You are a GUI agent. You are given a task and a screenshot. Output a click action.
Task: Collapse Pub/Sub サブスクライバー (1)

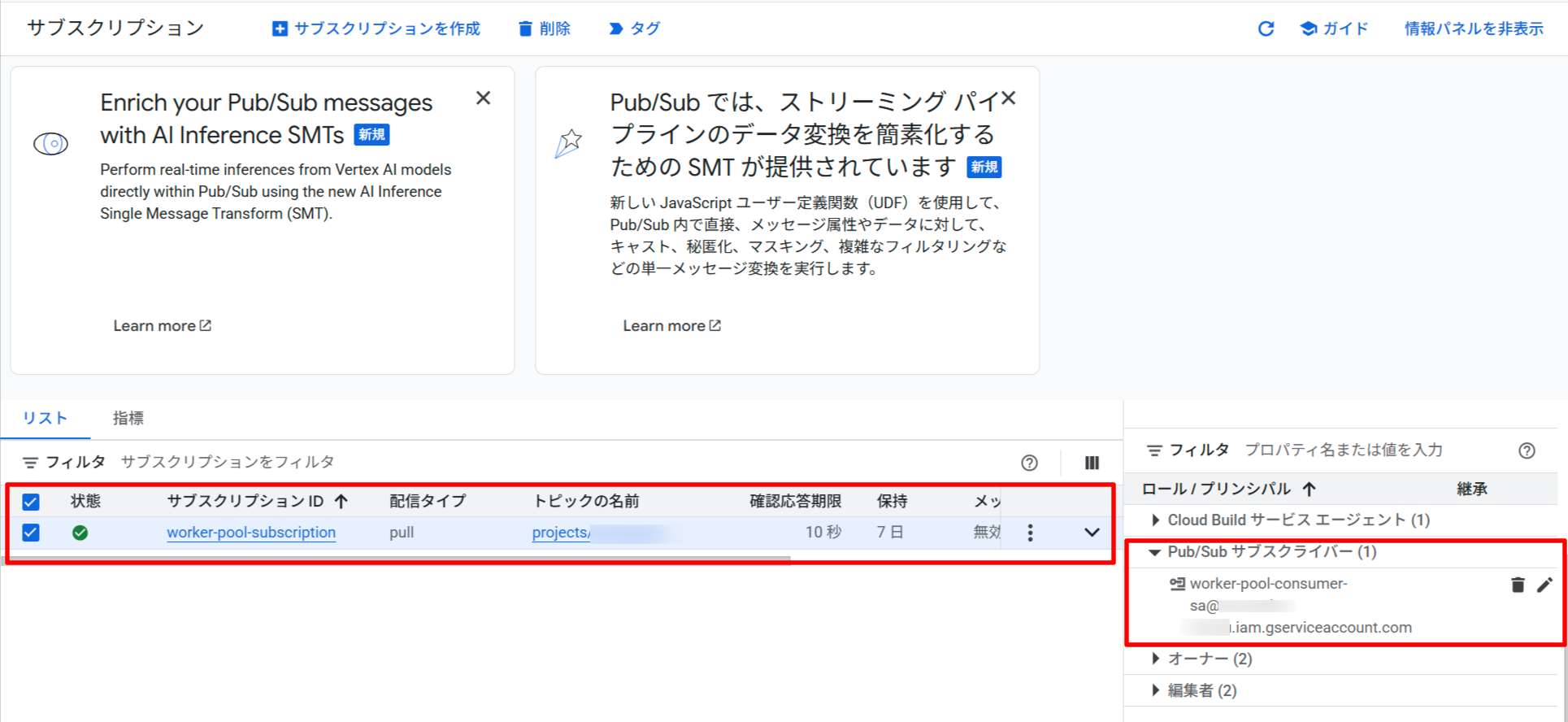(1154, 552)
